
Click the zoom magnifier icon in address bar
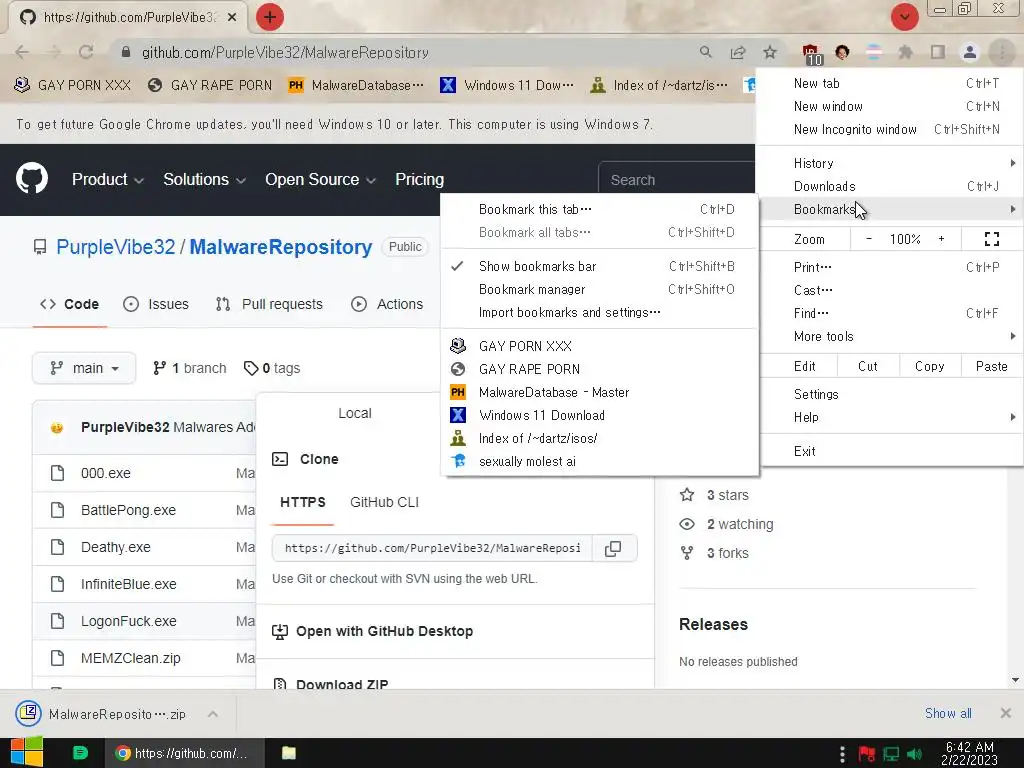(x=705, y=52)
